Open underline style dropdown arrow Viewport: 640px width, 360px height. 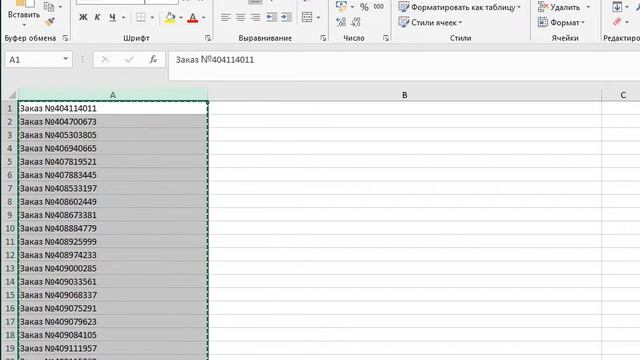(123, 18)
